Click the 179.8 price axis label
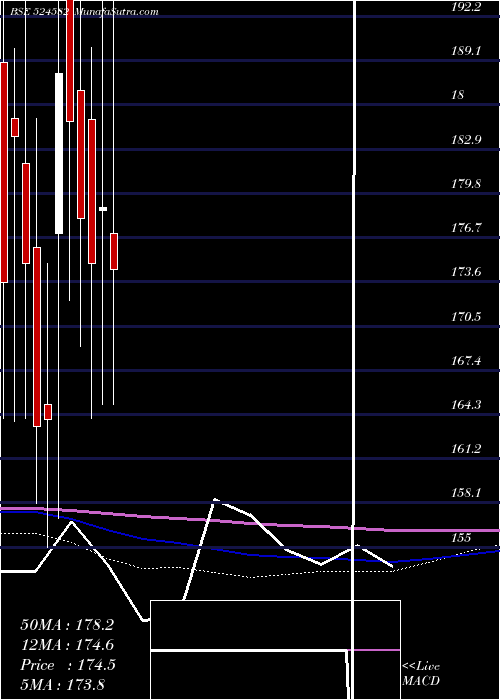500x700 pixels. 465,184
